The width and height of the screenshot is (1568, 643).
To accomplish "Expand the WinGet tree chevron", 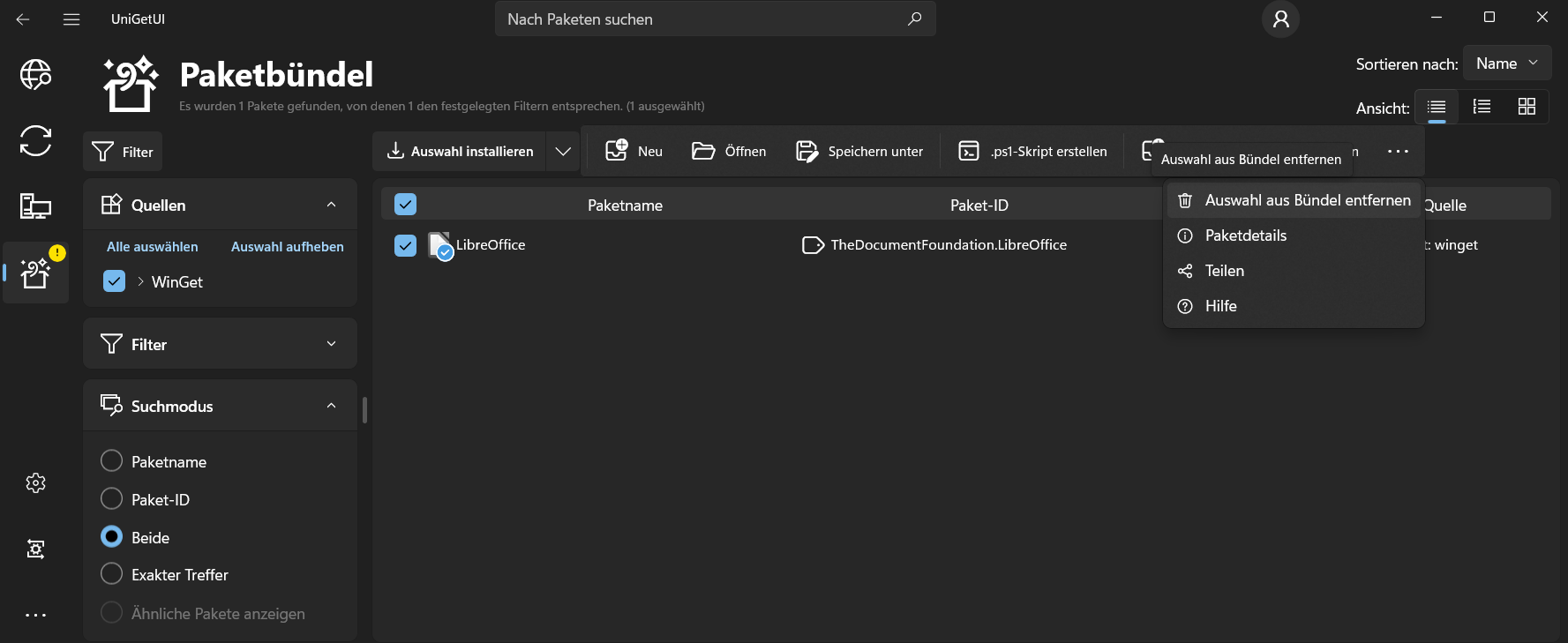I will 140,281.
